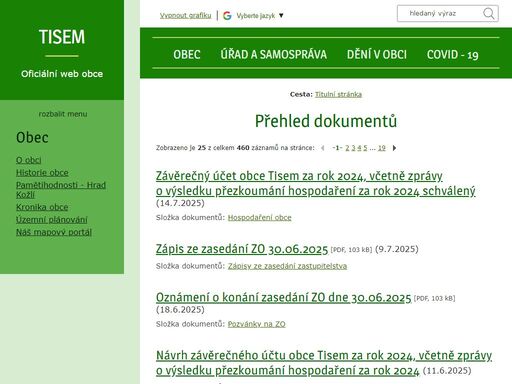This screenshot has height=384, width=512.
Task: Click previous page arrow in pagination
Action: coord(323,148)
